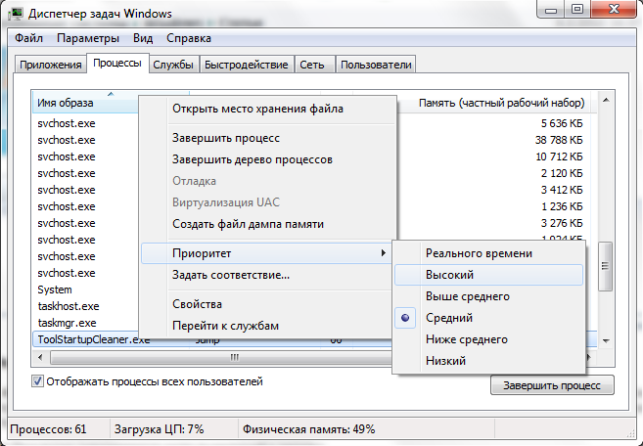The height and width of the screenshot is (446, 643).
Task: Set priority to Ниже среднего
Action: tap(488, 339)
